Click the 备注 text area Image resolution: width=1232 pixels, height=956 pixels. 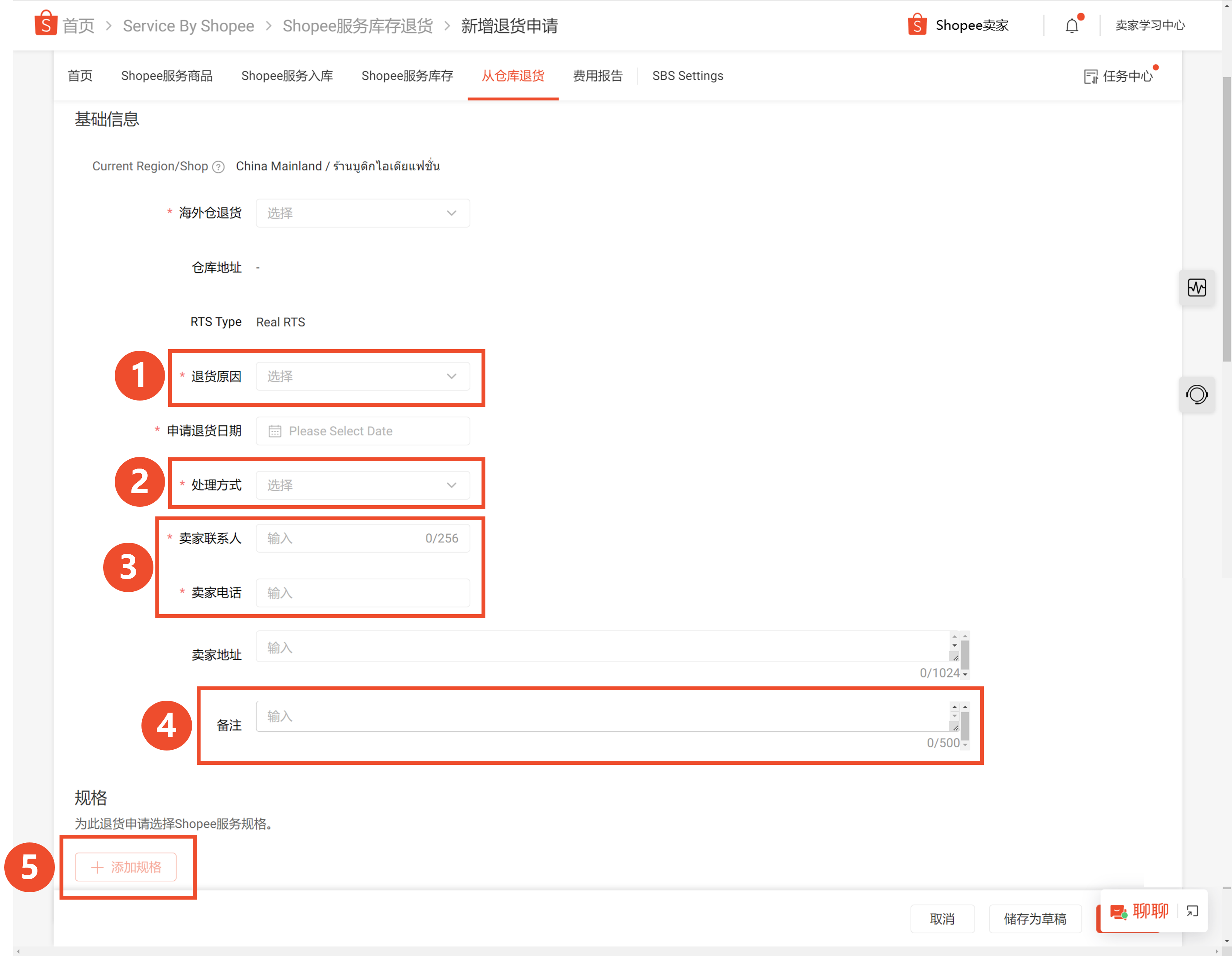tap(608, 717)
